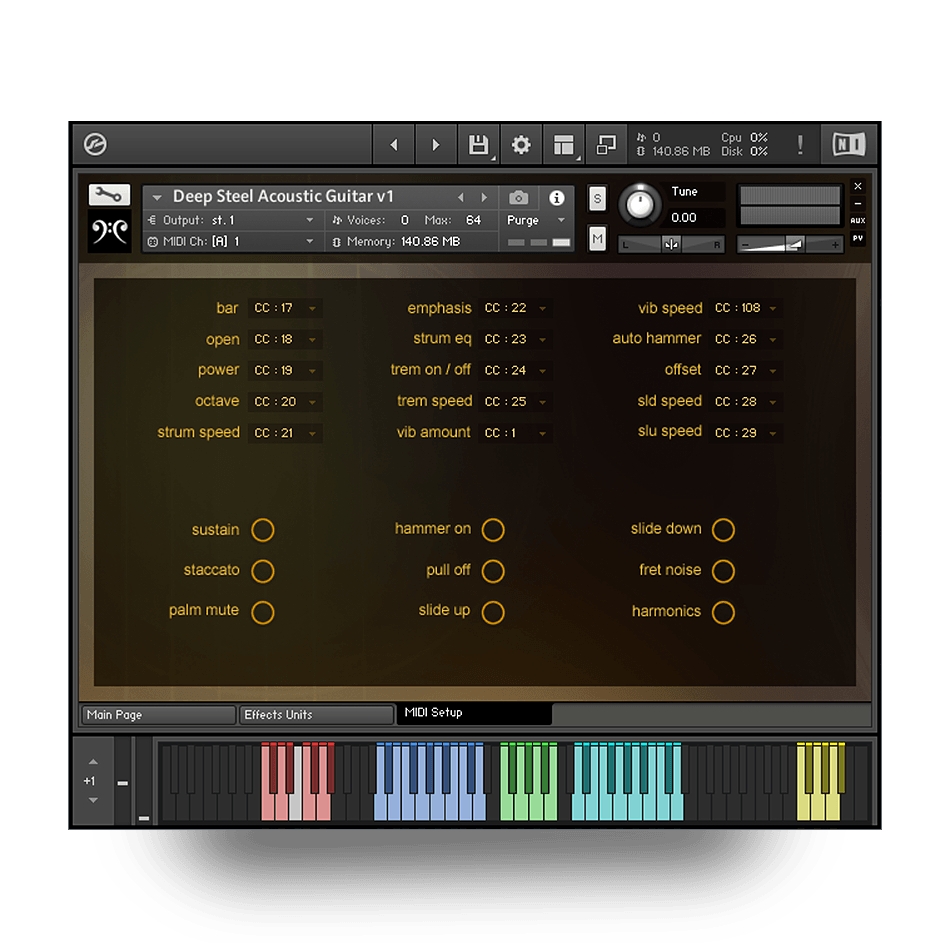Open the instrument info icon

pos(557,198)
